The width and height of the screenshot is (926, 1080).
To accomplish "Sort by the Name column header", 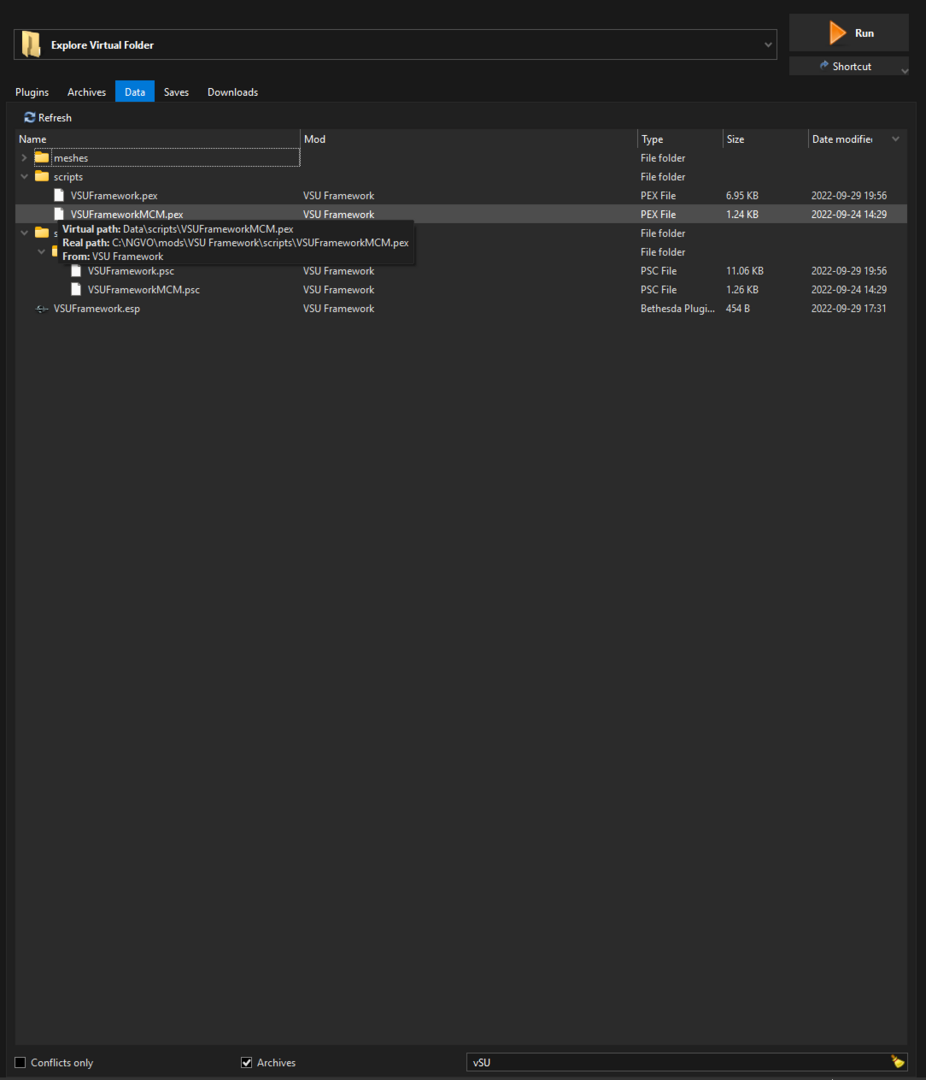I will click(x=158, y=139).
